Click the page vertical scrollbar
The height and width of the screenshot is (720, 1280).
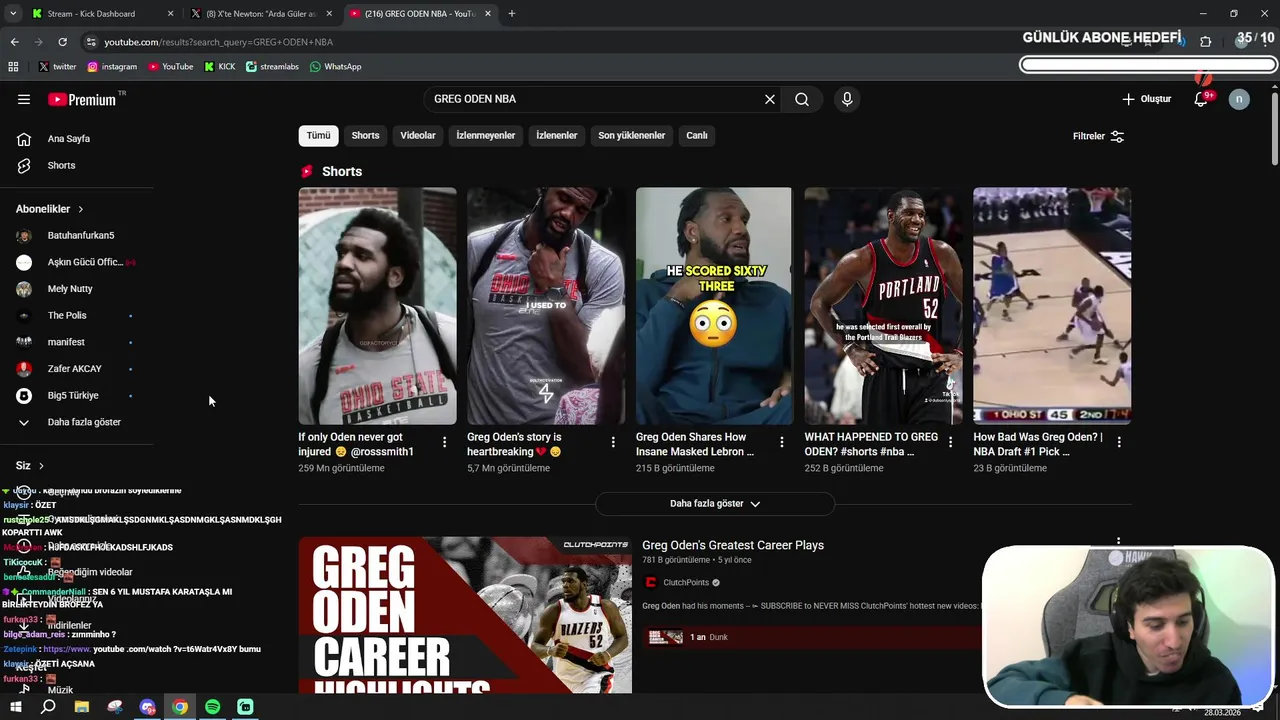pyautogui.click(x=1274, y=130)
